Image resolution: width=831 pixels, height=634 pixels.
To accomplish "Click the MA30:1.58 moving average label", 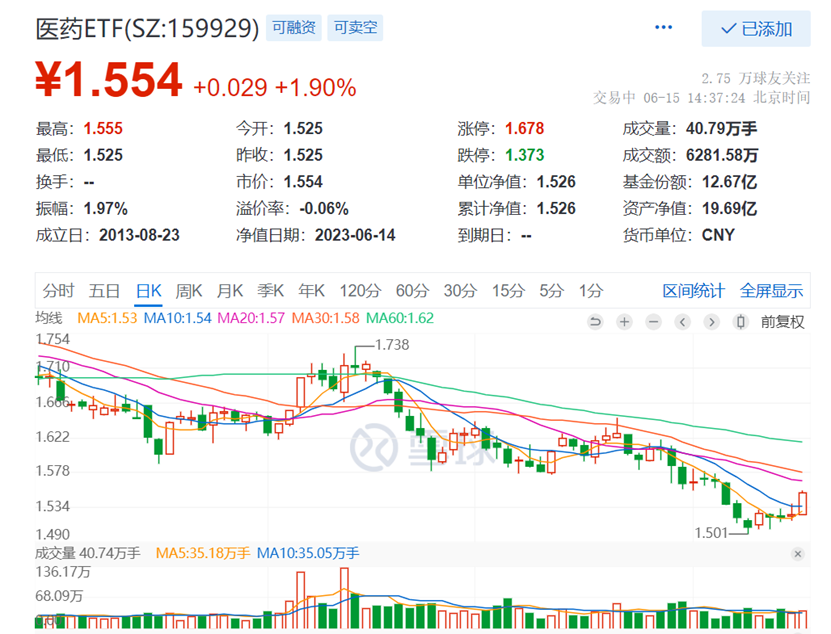I will point(325,318).
